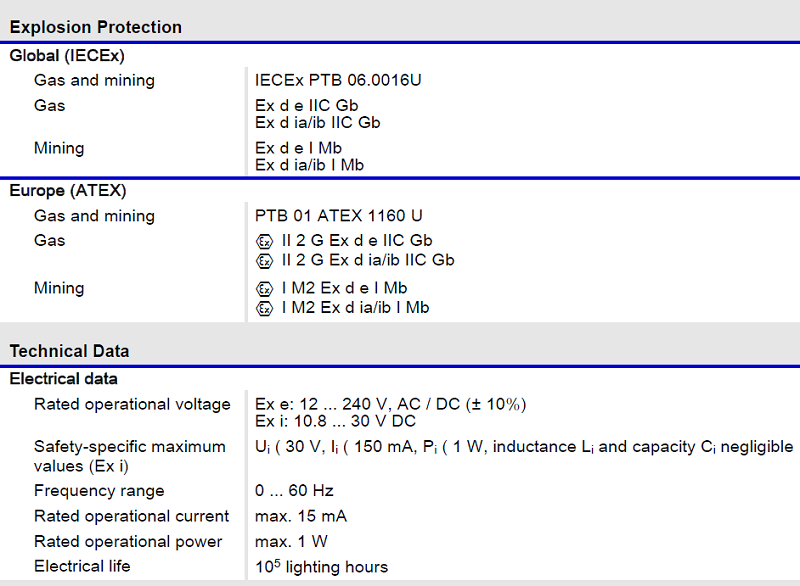Screen dimensions: 800x586
Task: Select the Technical Data section header
Action: click(x=69, y=351)
